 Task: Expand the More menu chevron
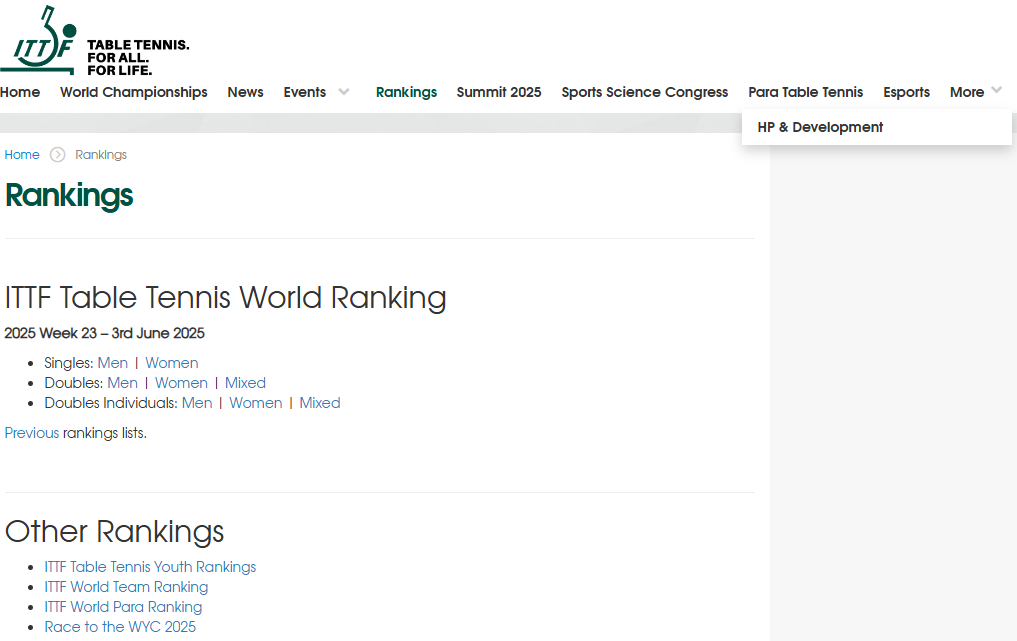997,90
